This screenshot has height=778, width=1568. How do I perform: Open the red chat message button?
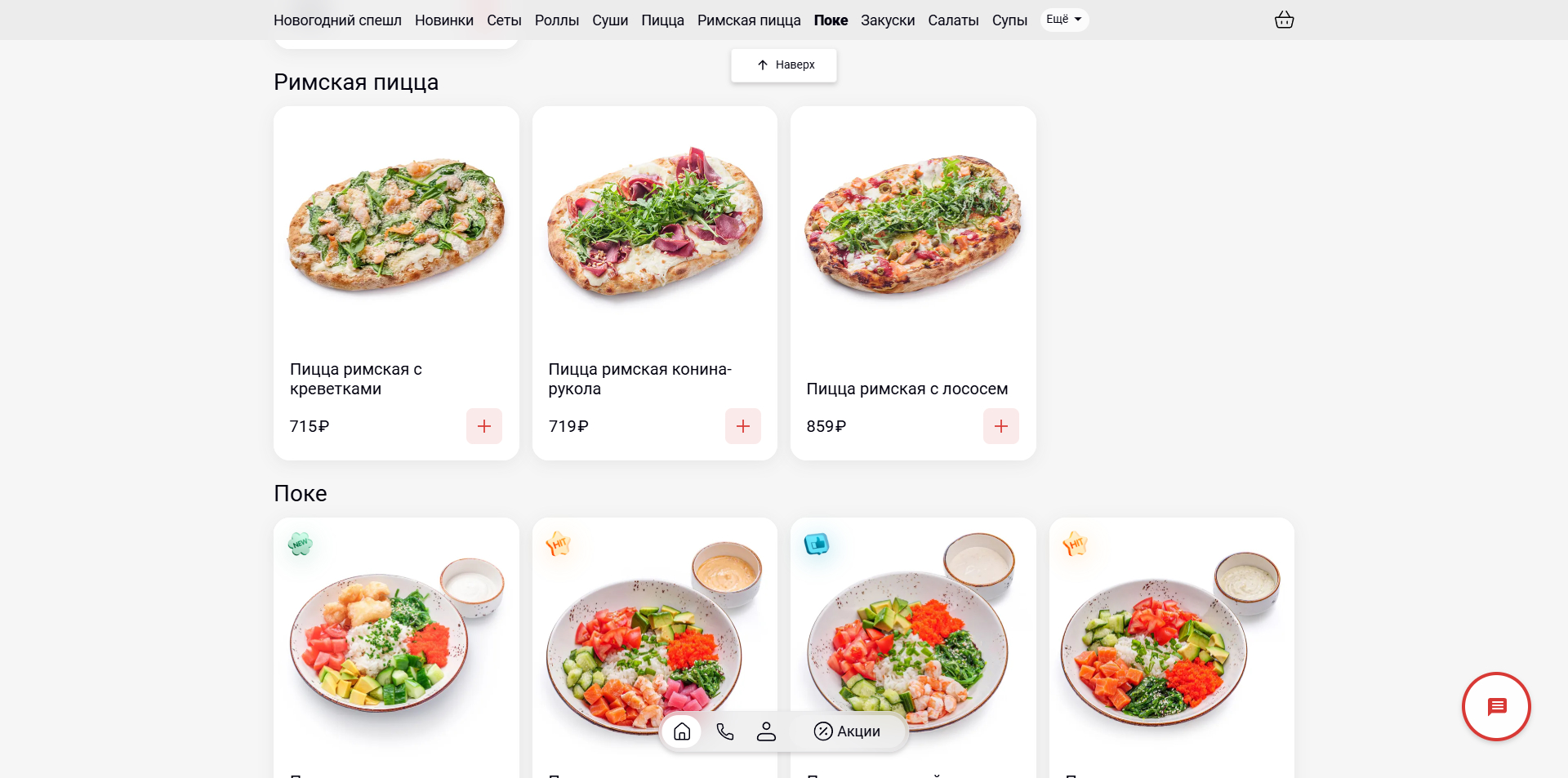pos(1496,707)
